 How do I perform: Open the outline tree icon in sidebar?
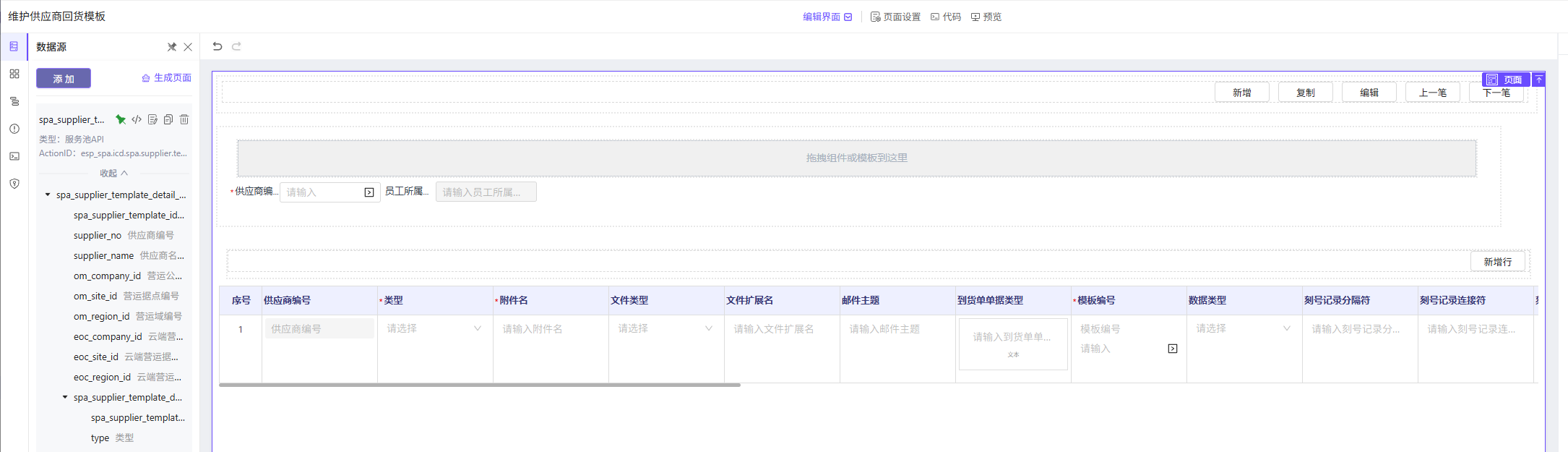coord(14,101)
